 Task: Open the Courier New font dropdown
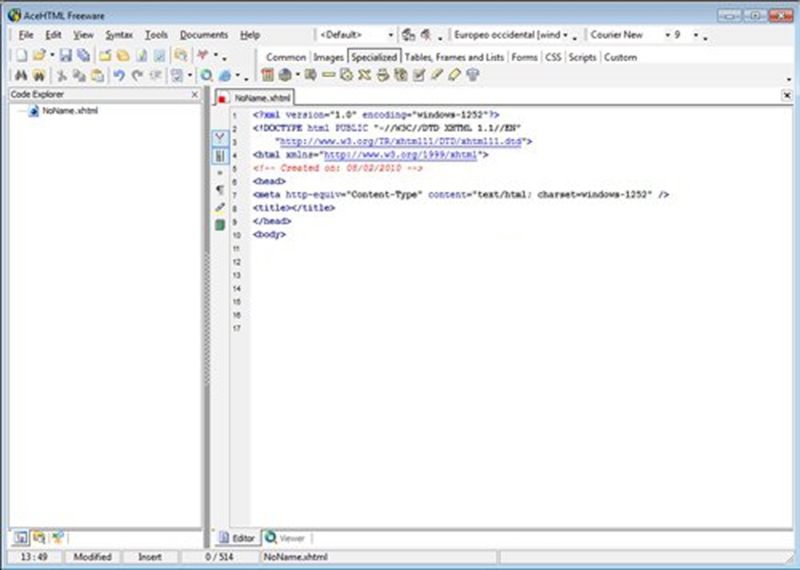click(x=667, y=35)
